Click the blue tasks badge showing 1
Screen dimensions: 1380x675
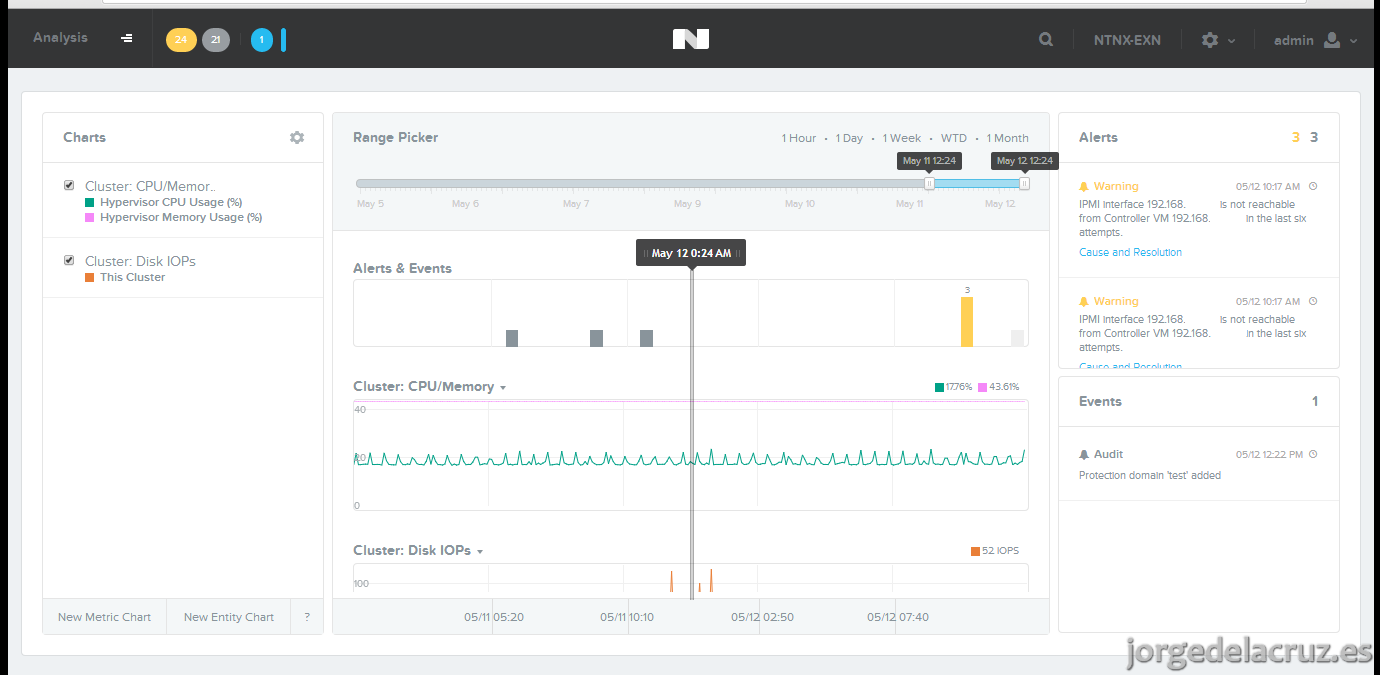(x=262, y=40)
